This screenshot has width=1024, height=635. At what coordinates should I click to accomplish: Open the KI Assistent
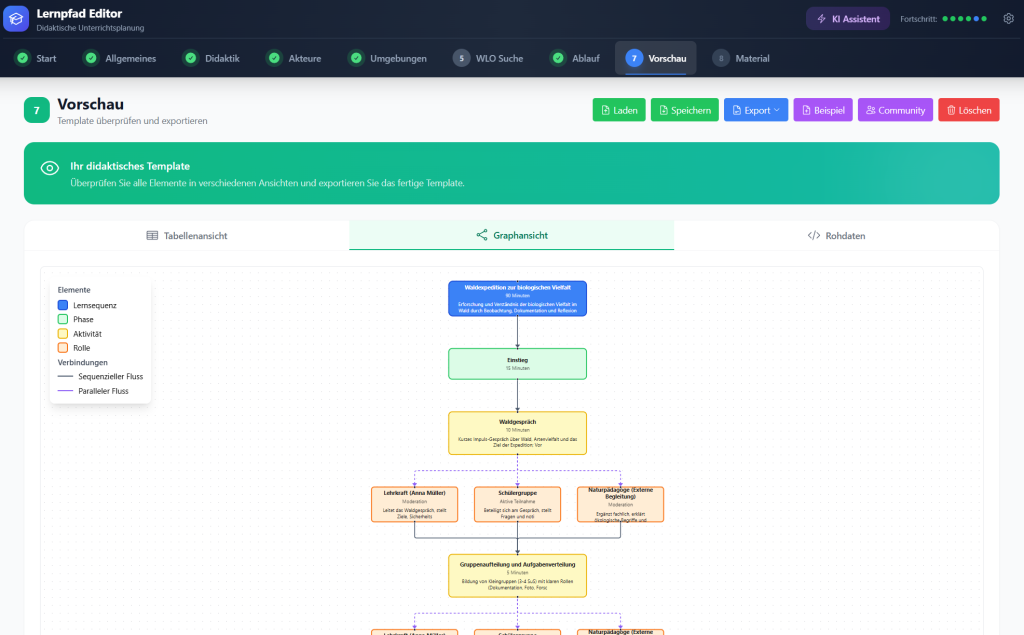(x=848, y=19)
